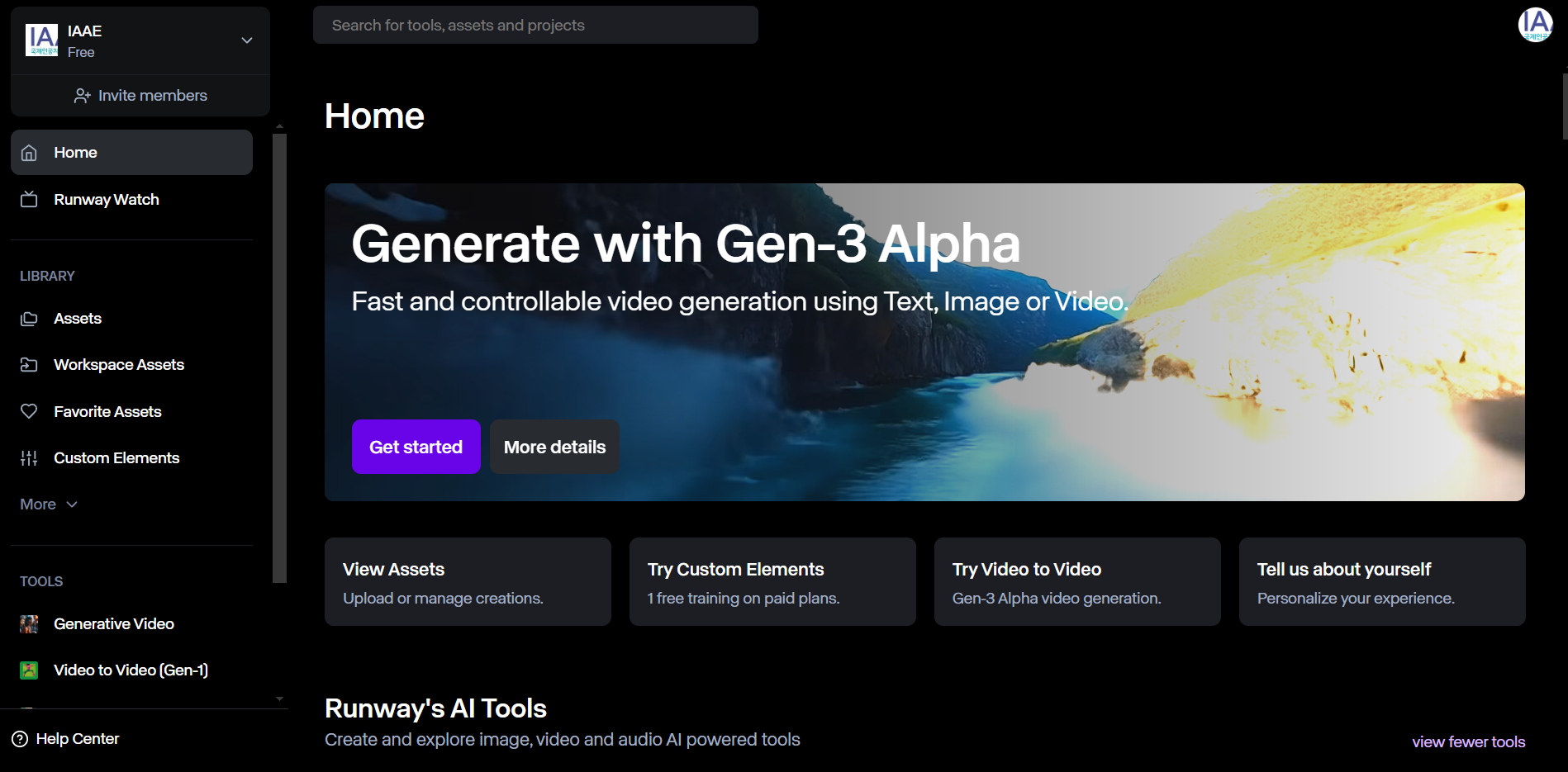The height and width of the screenshot is (772, 1568).
Task: Click the page scrollbar thumb at right edge
Action: coord(1565,106)
